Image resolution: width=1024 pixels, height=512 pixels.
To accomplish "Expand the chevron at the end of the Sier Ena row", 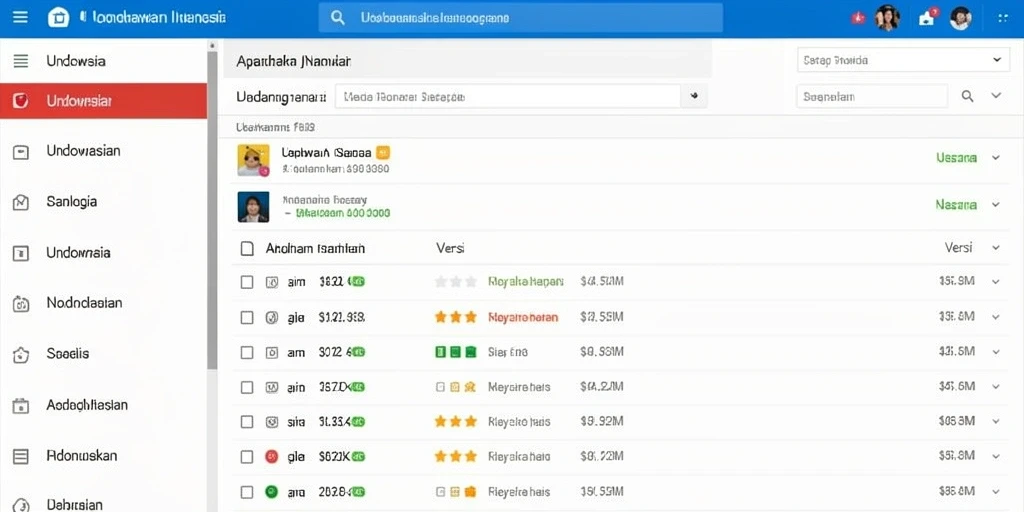I will click(x=996, y=352).
